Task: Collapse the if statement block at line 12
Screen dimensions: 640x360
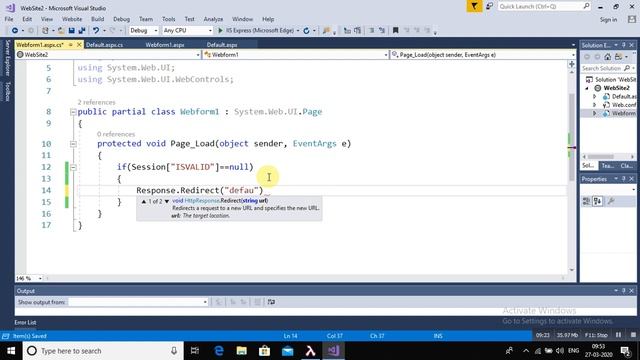Action: point(73,167)
